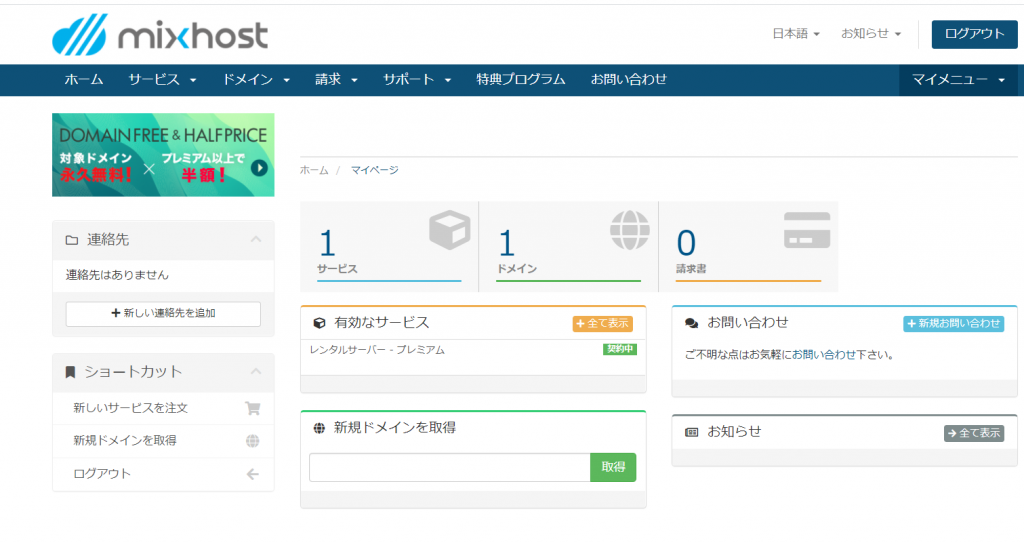
Task: Click the box icon in services tile
Action: (449, 230)
